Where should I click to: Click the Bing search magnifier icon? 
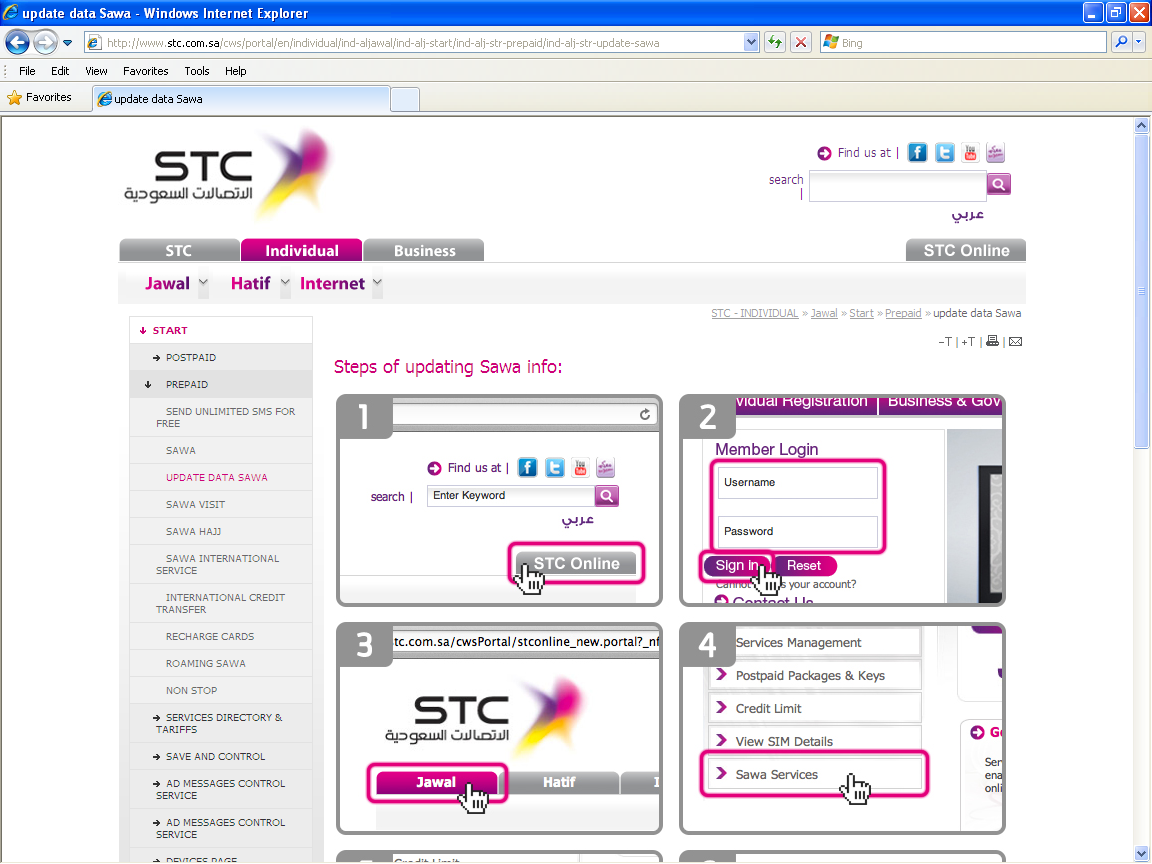pyautogui.click(x=1120, y=43)
